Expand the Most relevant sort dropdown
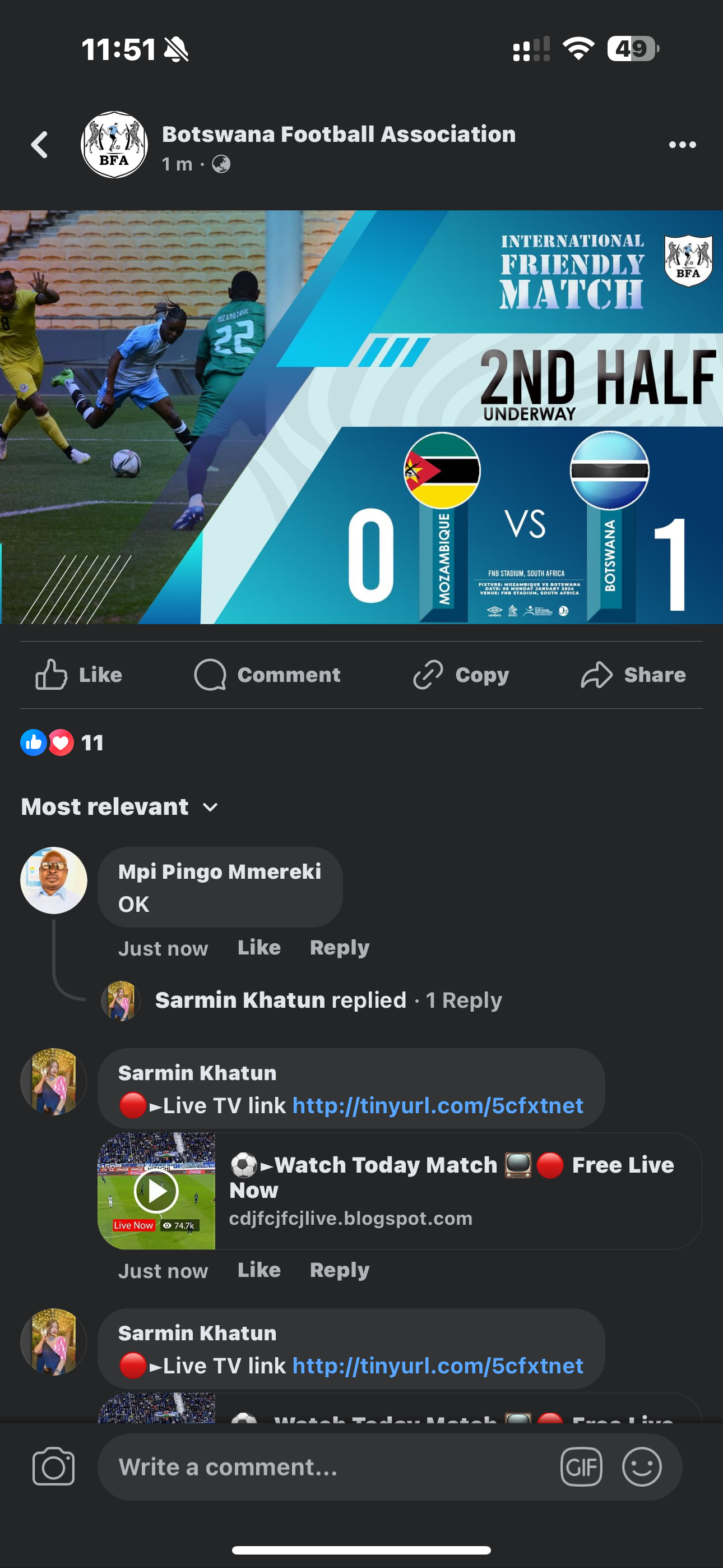 tap(120, 806)
